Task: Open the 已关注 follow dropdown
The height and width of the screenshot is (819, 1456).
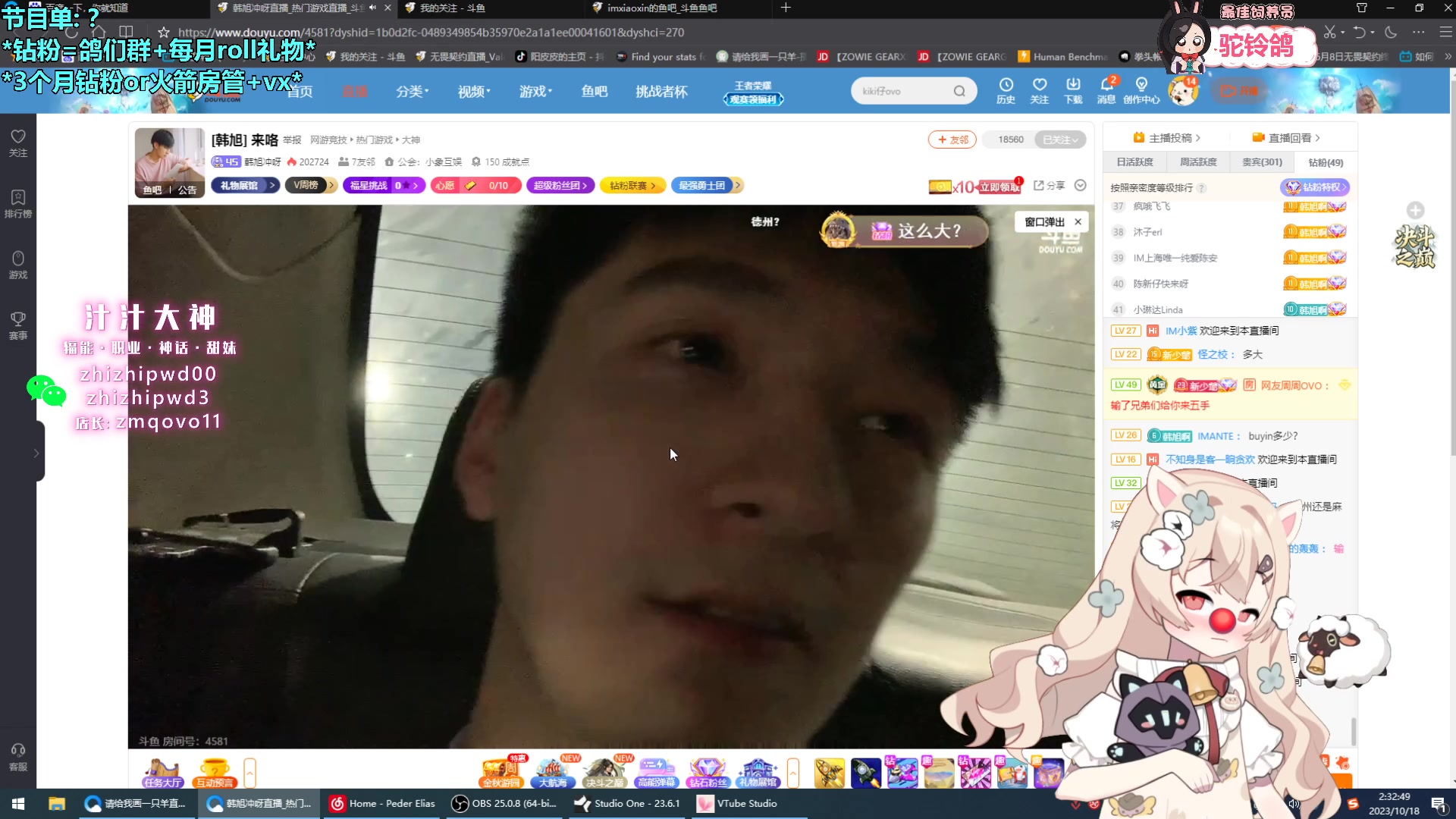Action: click(x=1060, y=140)
